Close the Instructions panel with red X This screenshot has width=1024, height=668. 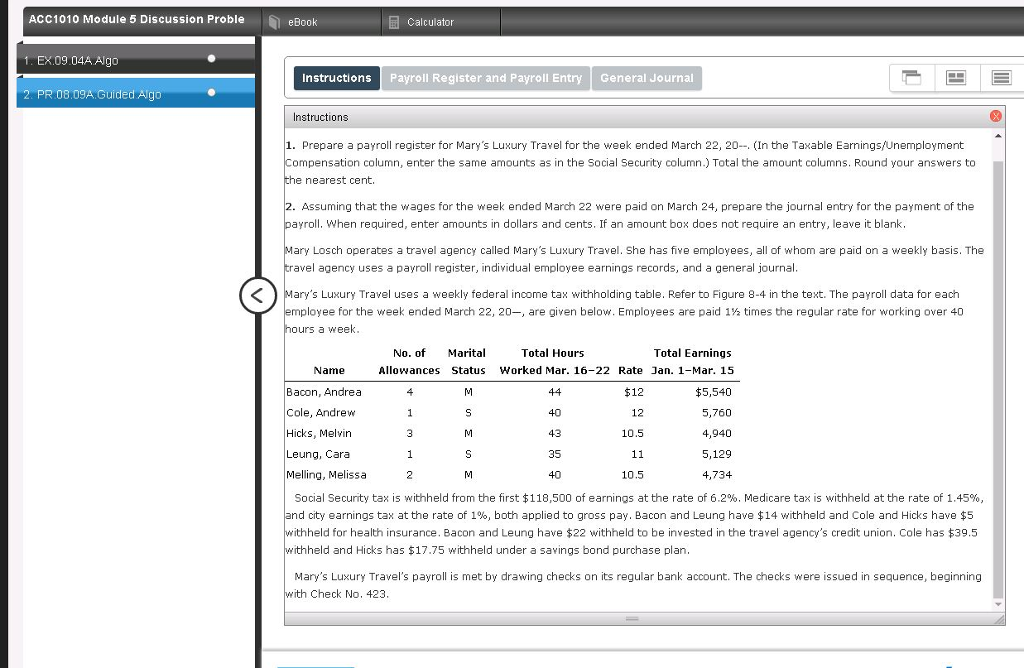tap(996, 115)
